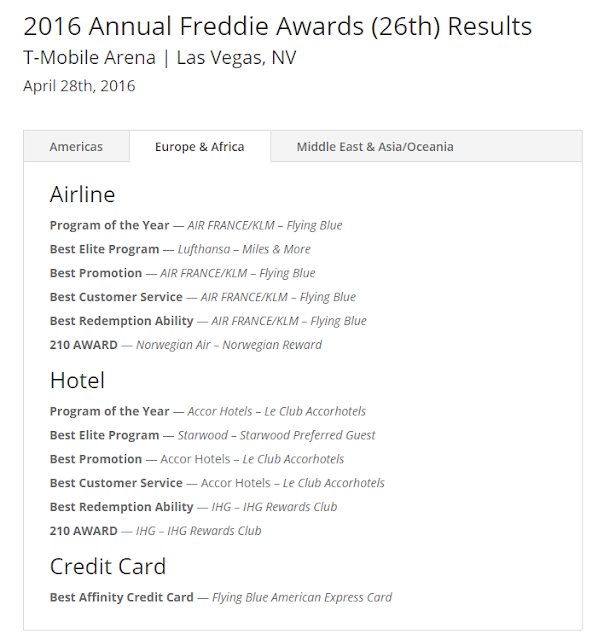
Task: Click the T-Mobile Arena Las Vegas subtitle
Action: [160, 58]
